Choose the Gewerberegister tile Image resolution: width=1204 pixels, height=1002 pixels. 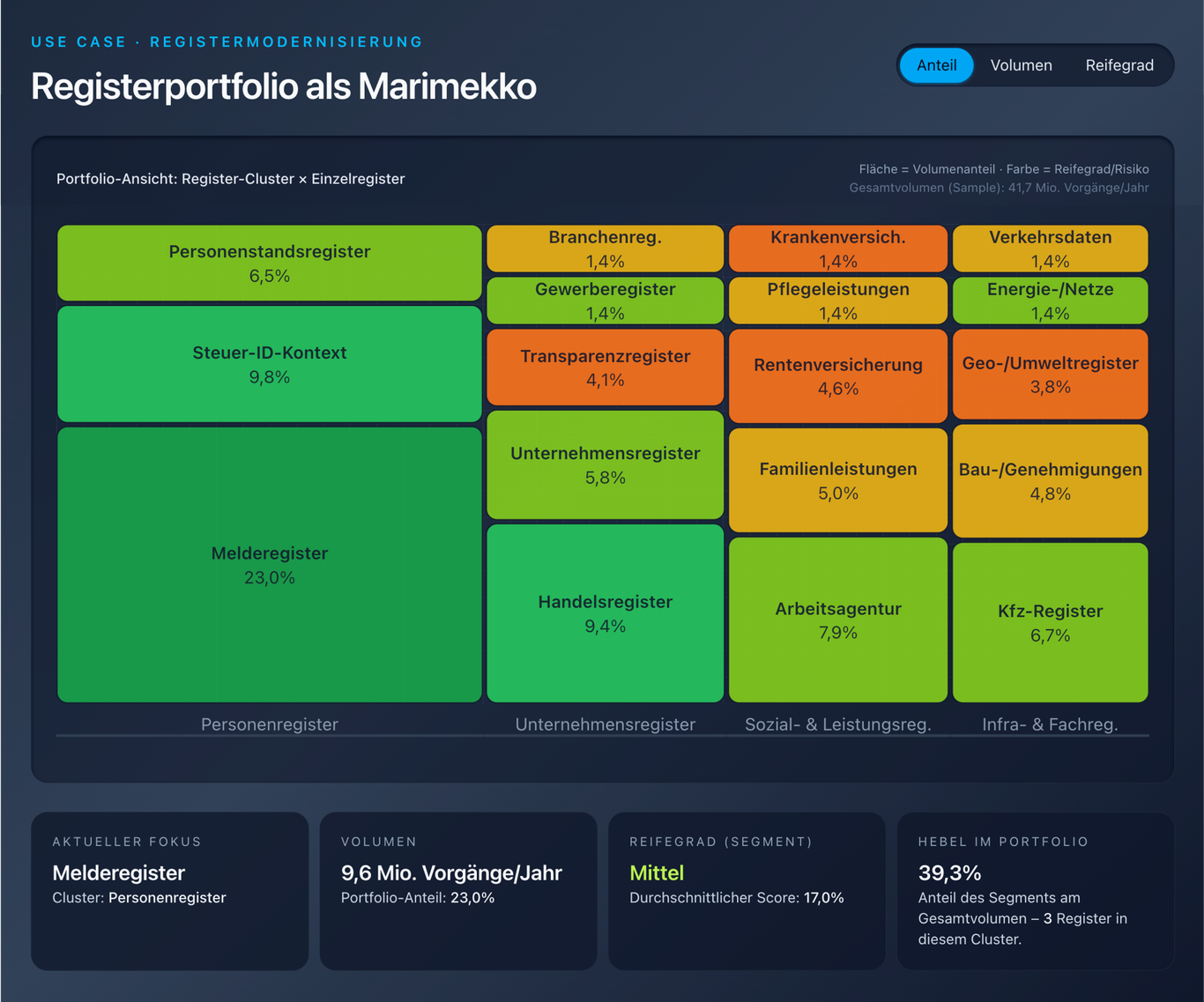605,301
